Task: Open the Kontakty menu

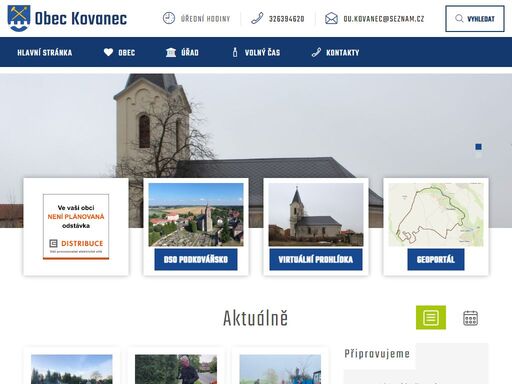Action: (343, 53)
